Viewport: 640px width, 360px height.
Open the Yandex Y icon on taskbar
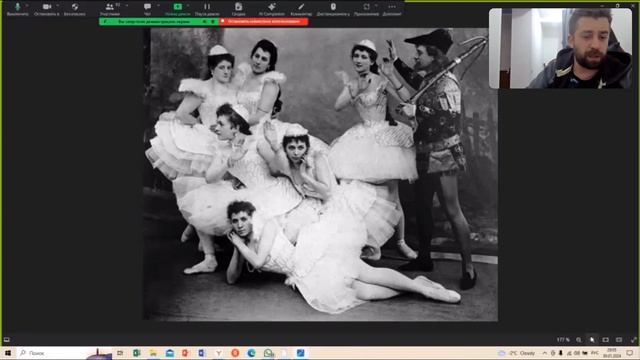tap(218, 353)
